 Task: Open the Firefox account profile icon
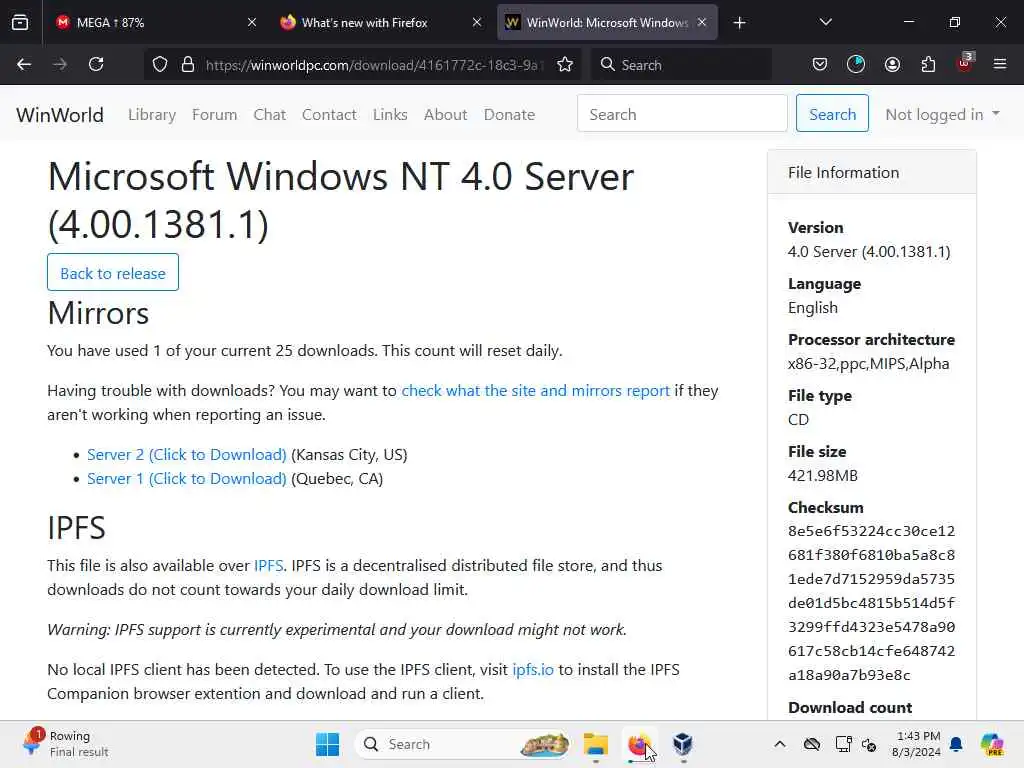(x=892, y=65)
